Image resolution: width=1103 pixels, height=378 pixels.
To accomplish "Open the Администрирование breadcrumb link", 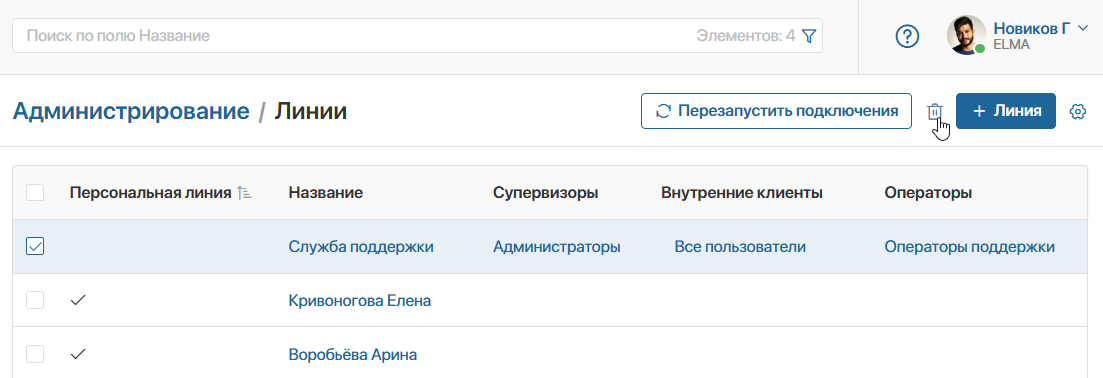I will [131, 111].
